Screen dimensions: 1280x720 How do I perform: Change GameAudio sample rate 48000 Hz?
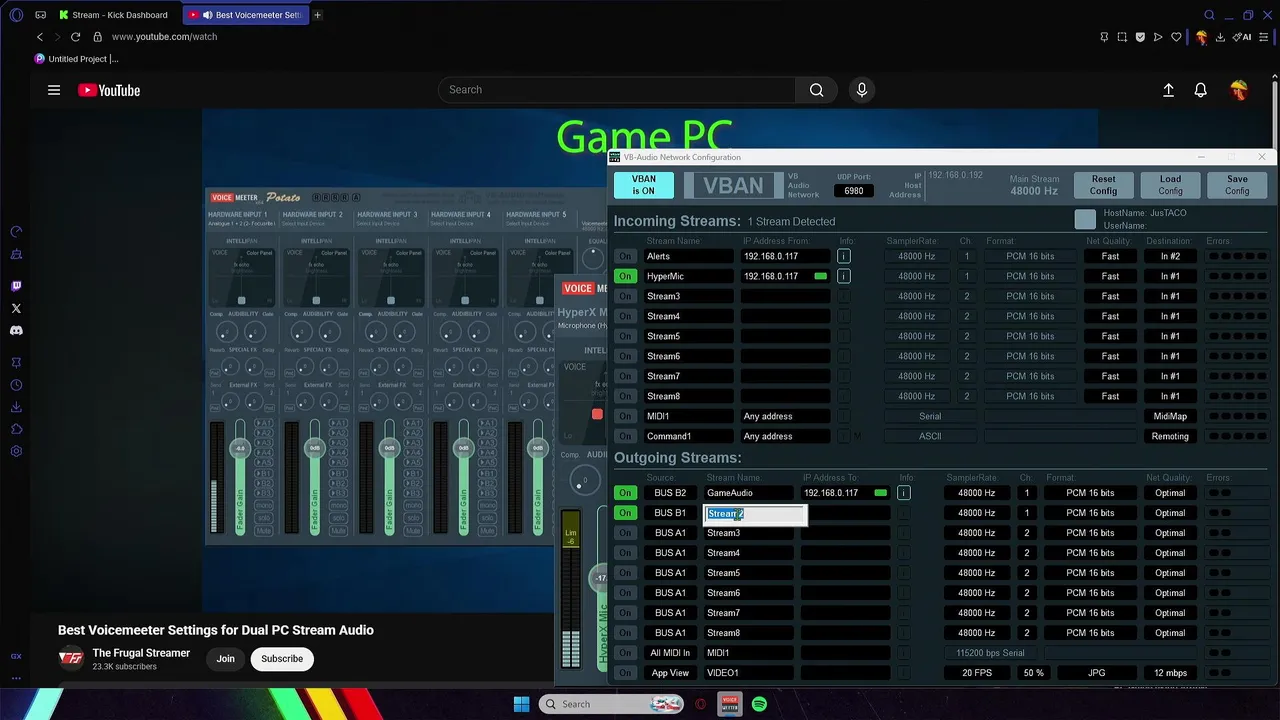pos(976,493)
